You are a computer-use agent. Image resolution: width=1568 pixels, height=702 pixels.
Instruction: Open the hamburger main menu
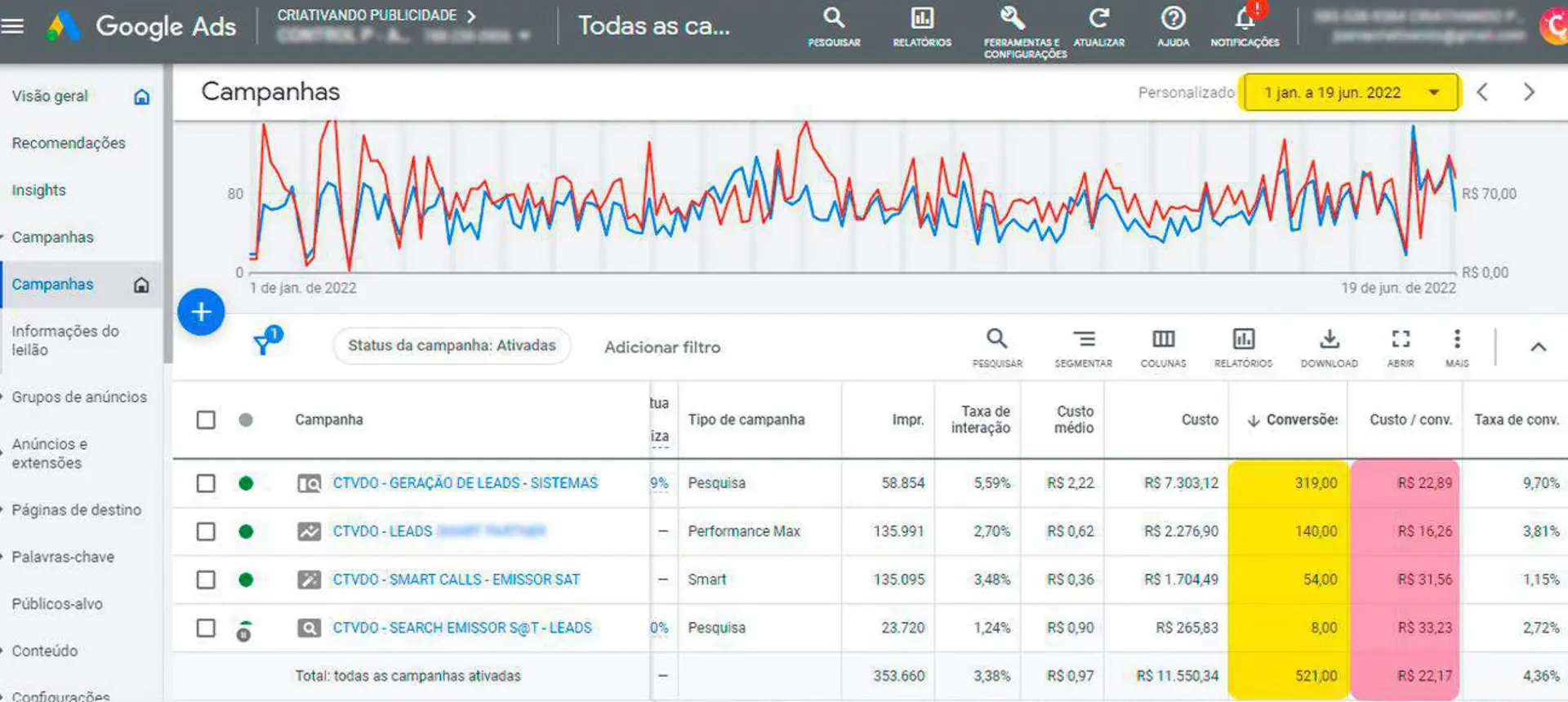click(x=13, y=26)
